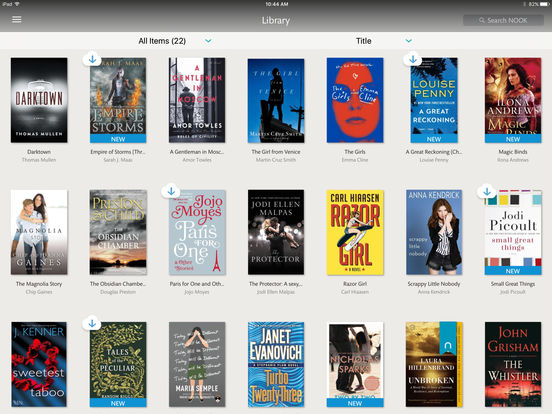Screen dimensions: 552x414
Task: Select 'The Magnolia Story' title text
Action: [x=39, y=284]
